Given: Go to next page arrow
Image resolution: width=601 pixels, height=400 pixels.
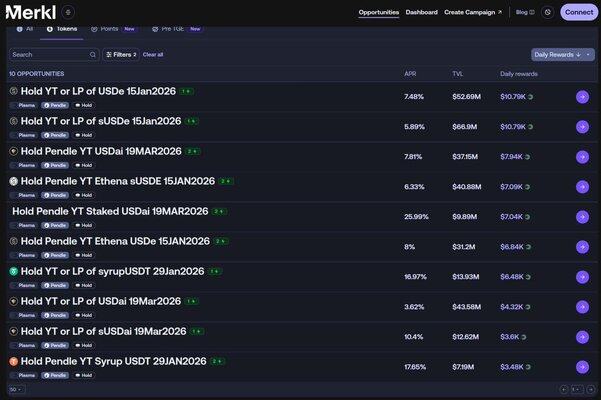Looking at the screenshot, I should click(591, 389).
